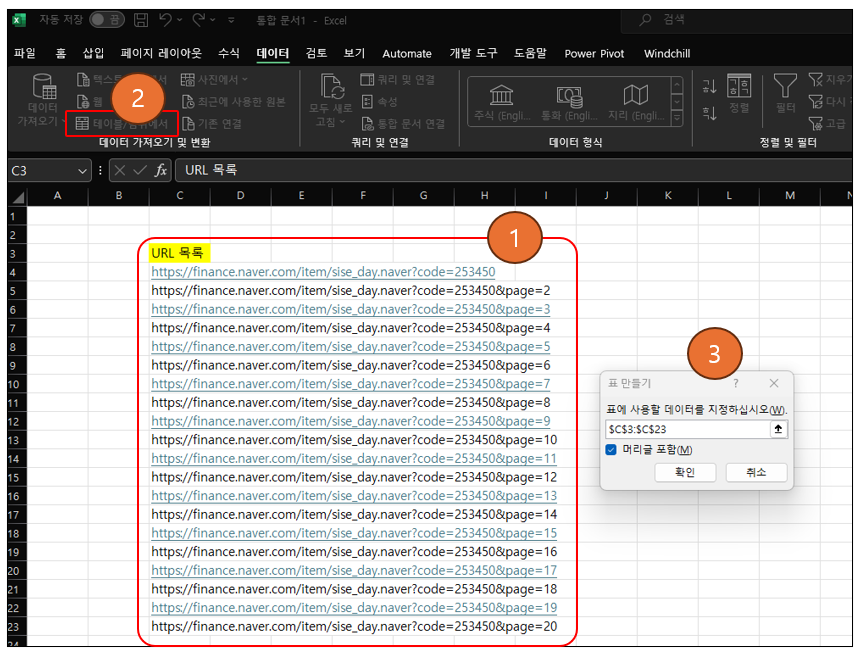This screenshot has height=654, width=858.
Task: Select the URL 목록 cell
Action: tap(179, 253)
